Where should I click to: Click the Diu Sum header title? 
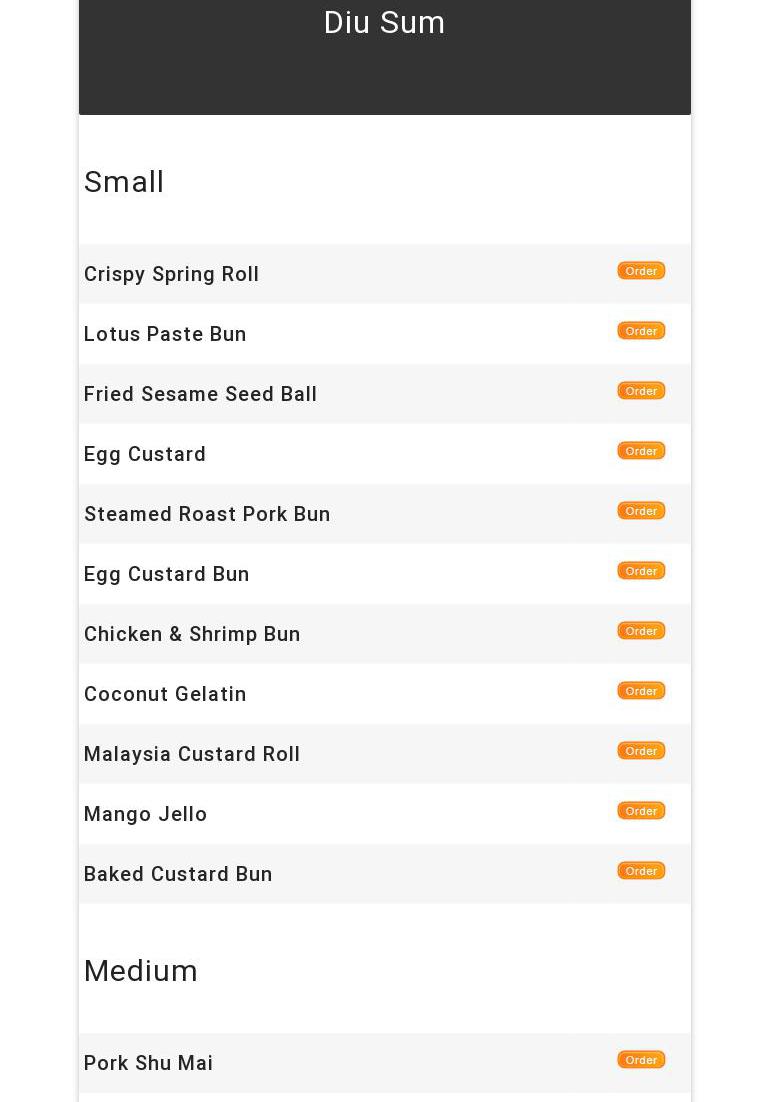(384, 22)
